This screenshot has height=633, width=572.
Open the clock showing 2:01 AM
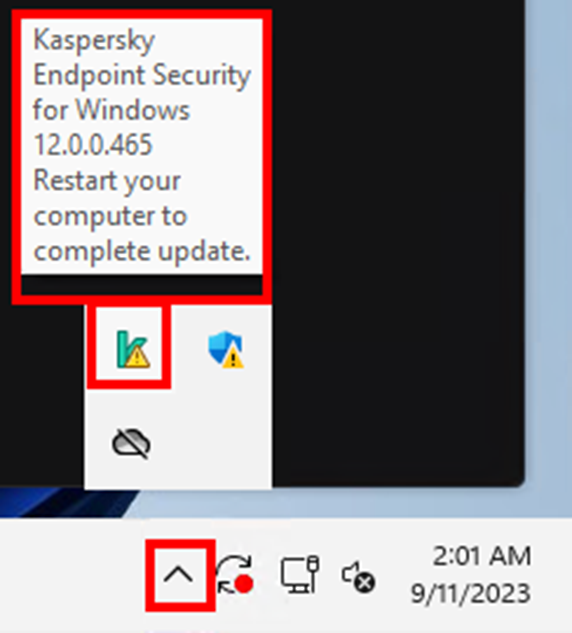point(482,556)
